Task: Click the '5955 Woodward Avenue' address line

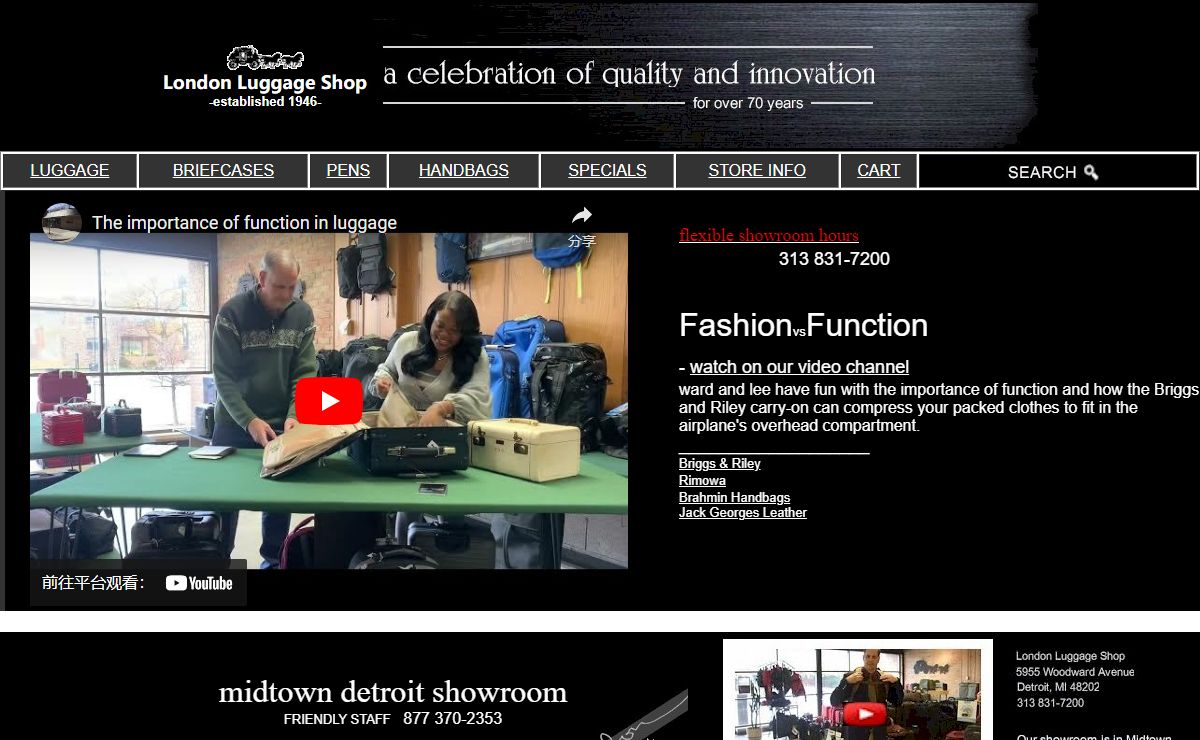Action: pos(1075,672)
